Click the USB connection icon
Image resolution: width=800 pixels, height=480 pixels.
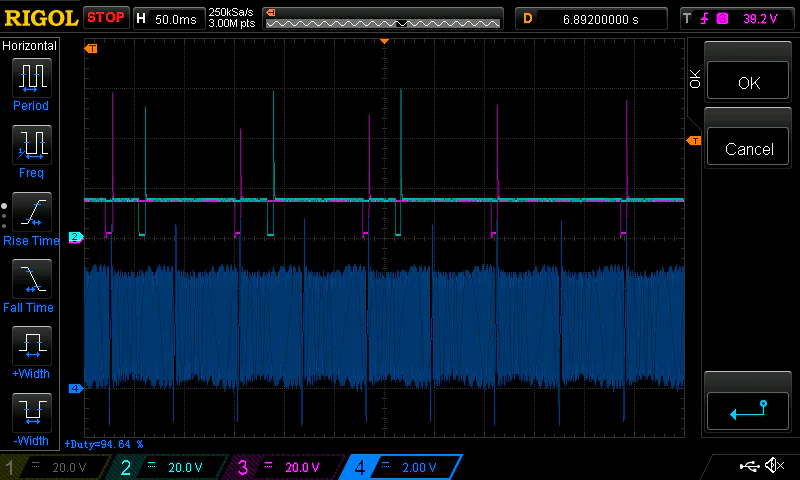(x=748, y=466)
